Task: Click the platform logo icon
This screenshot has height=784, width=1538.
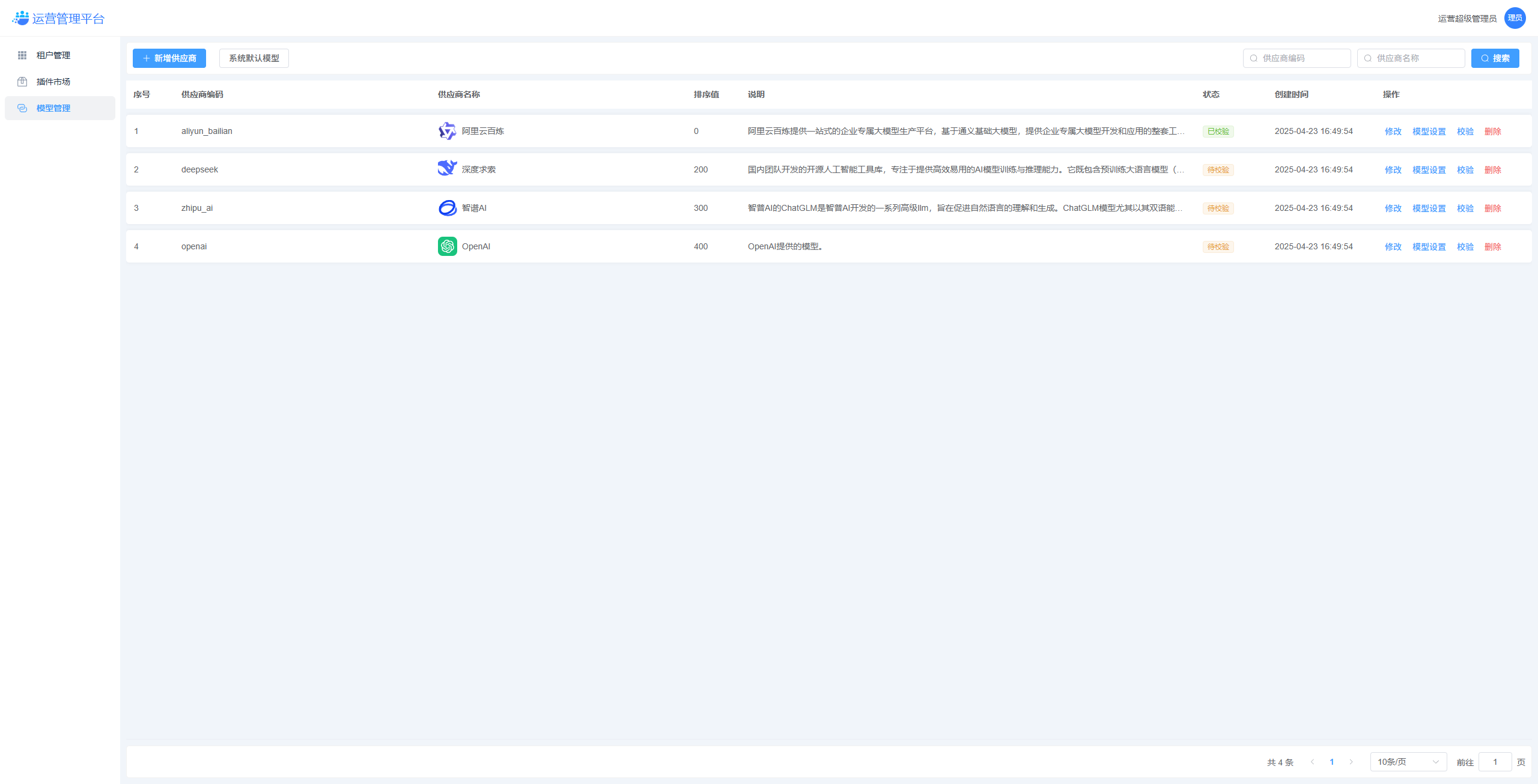Action: pos(20,18)
